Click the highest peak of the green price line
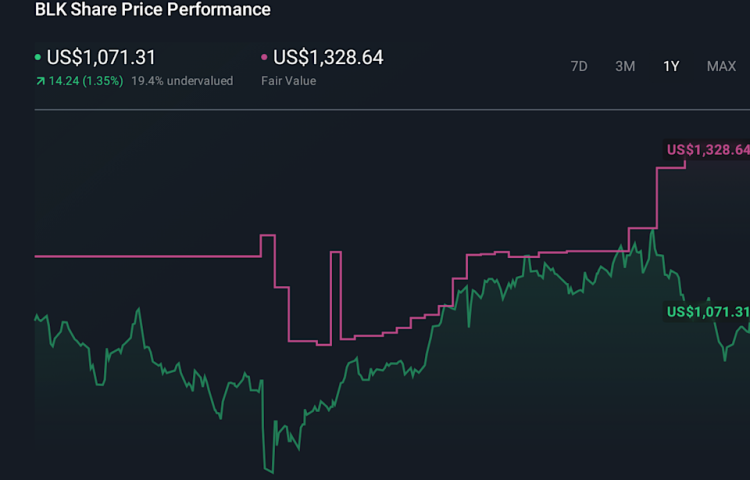 coord(652,231)
